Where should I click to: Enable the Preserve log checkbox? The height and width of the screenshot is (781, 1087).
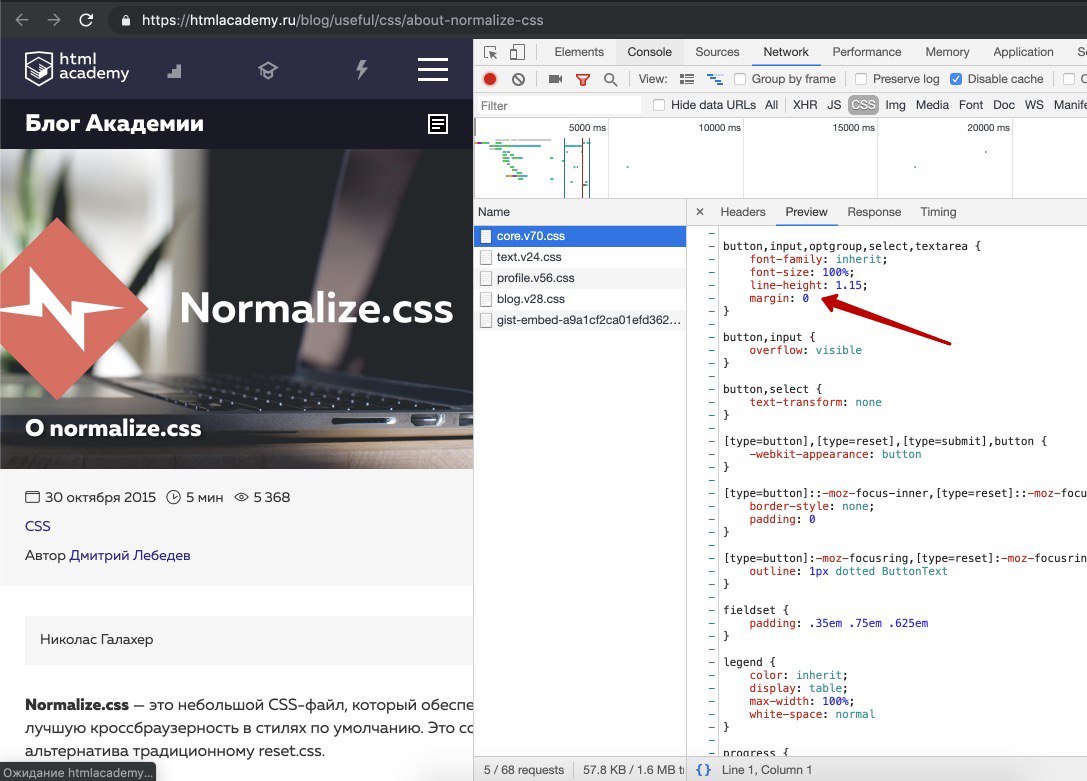click(861, 79)
